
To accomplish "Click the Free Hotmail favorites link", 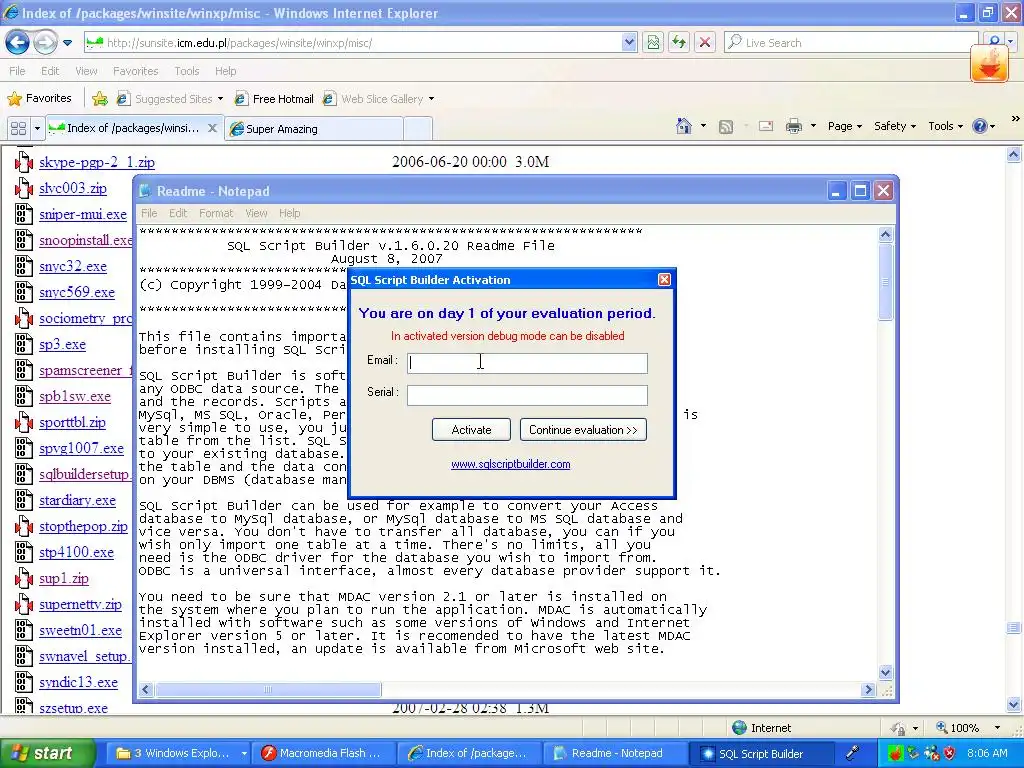I will [283, 99].
